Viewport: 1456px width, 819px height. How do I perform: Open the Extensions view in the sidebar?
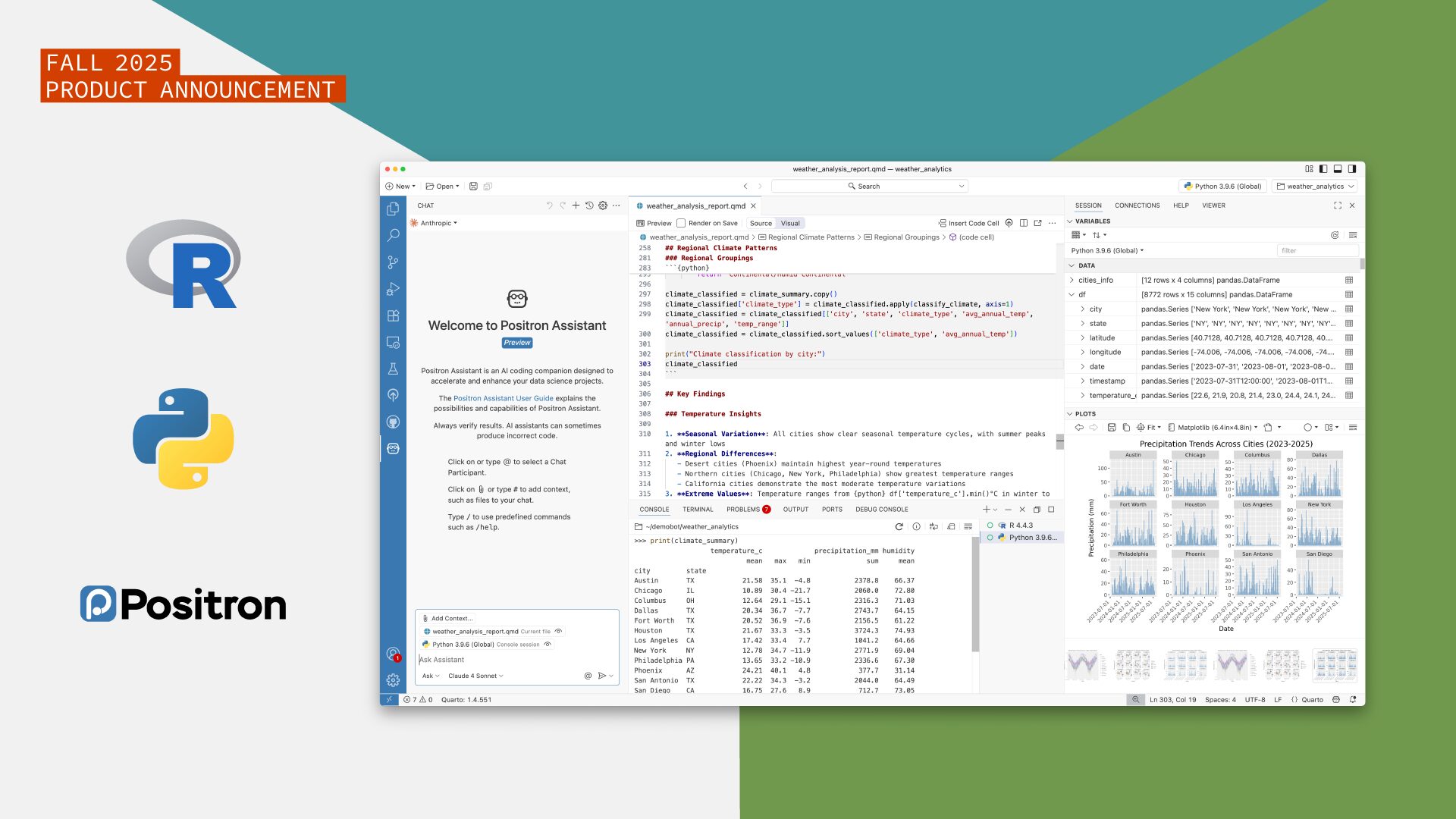click(393, 315)
